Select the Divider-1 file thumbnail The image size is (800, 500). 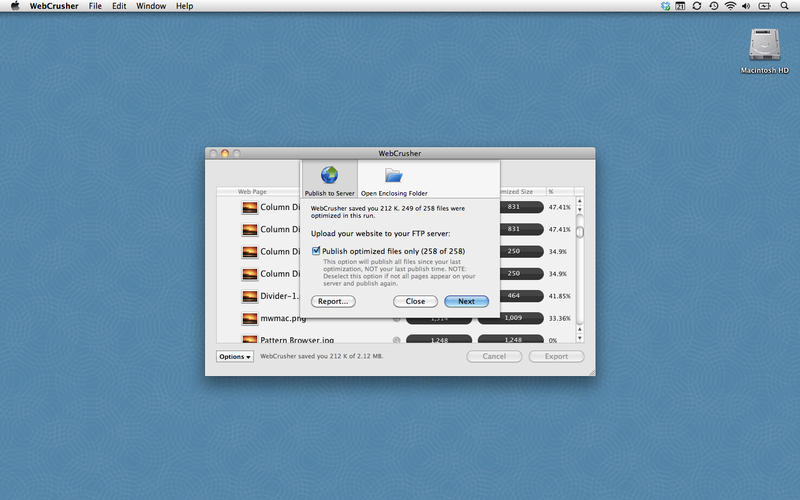click(x=249, y=296)
